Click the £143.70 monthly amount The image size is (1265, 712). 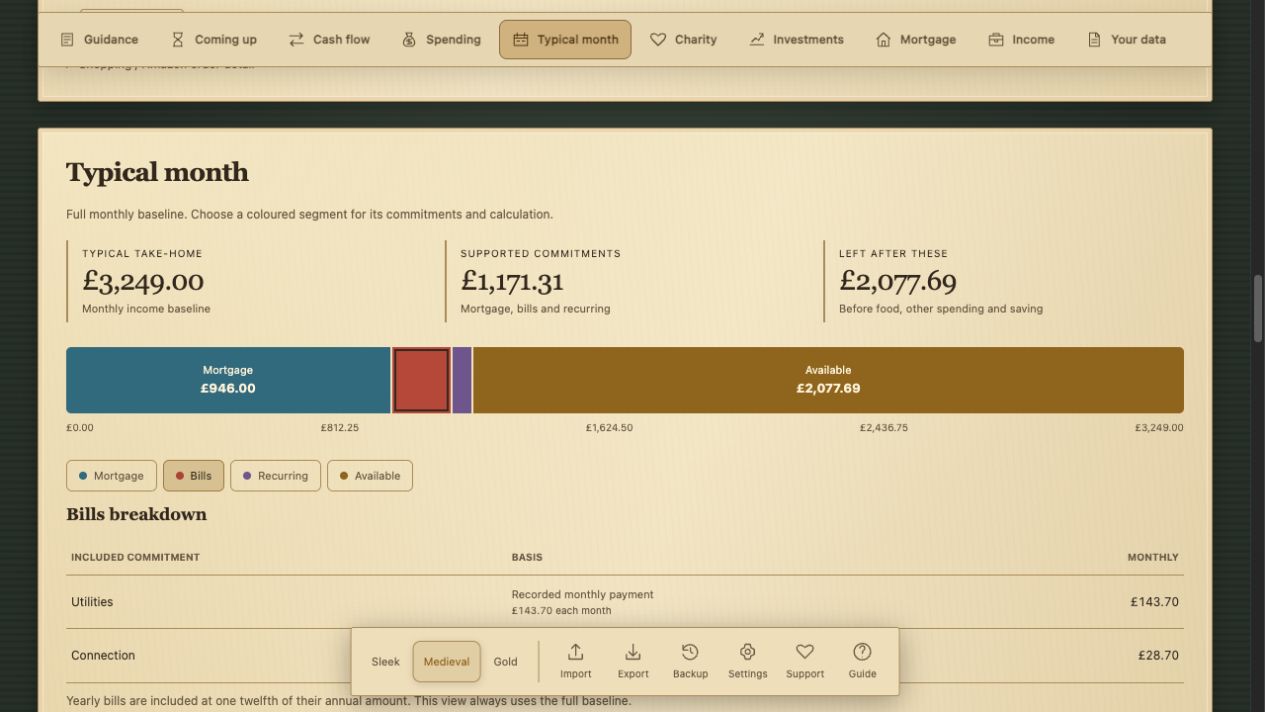1155,602
